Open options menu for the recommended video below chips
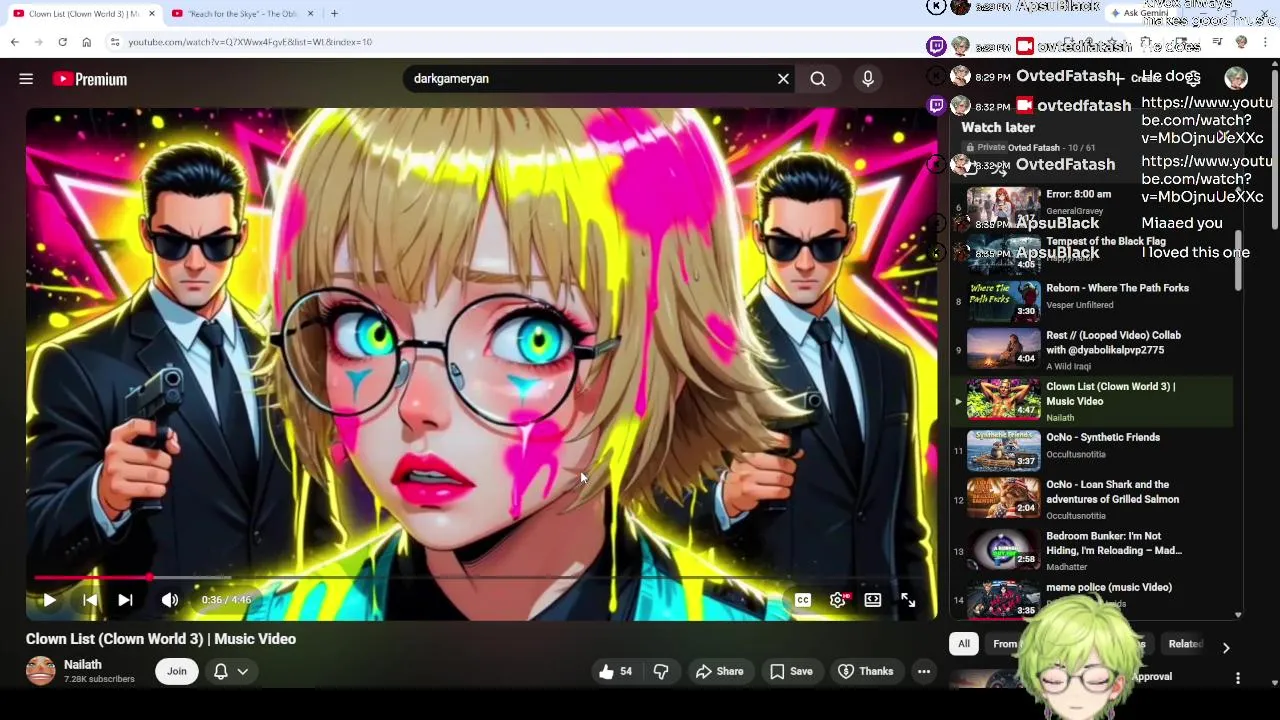Image resolution: width=1280 pixels, height=720 pixels. coord(1238,678)
